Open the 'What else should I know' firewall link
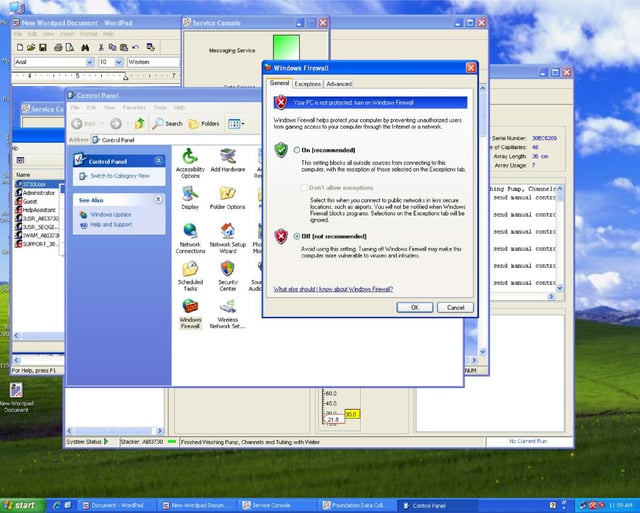The width and height of the screenshot is (640, 513). click(333, 289)
